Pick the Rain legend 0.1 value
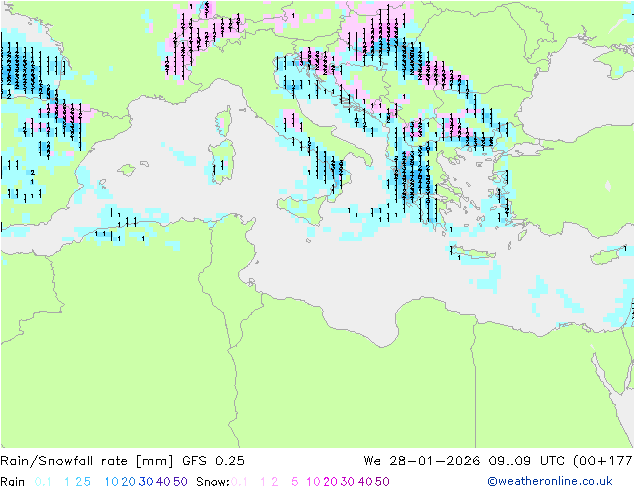The image size is (634, 490). [x=43, y=482]
